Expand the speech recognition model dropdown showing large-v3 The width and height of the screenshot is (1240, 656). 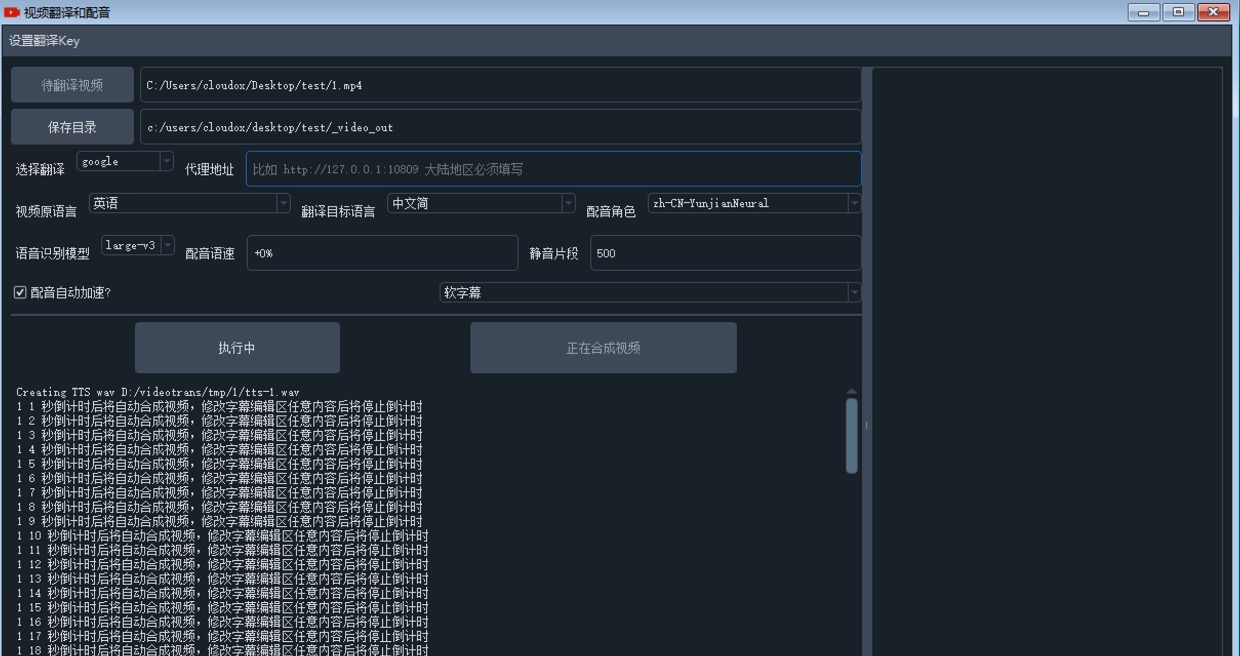tap(136, 244)
